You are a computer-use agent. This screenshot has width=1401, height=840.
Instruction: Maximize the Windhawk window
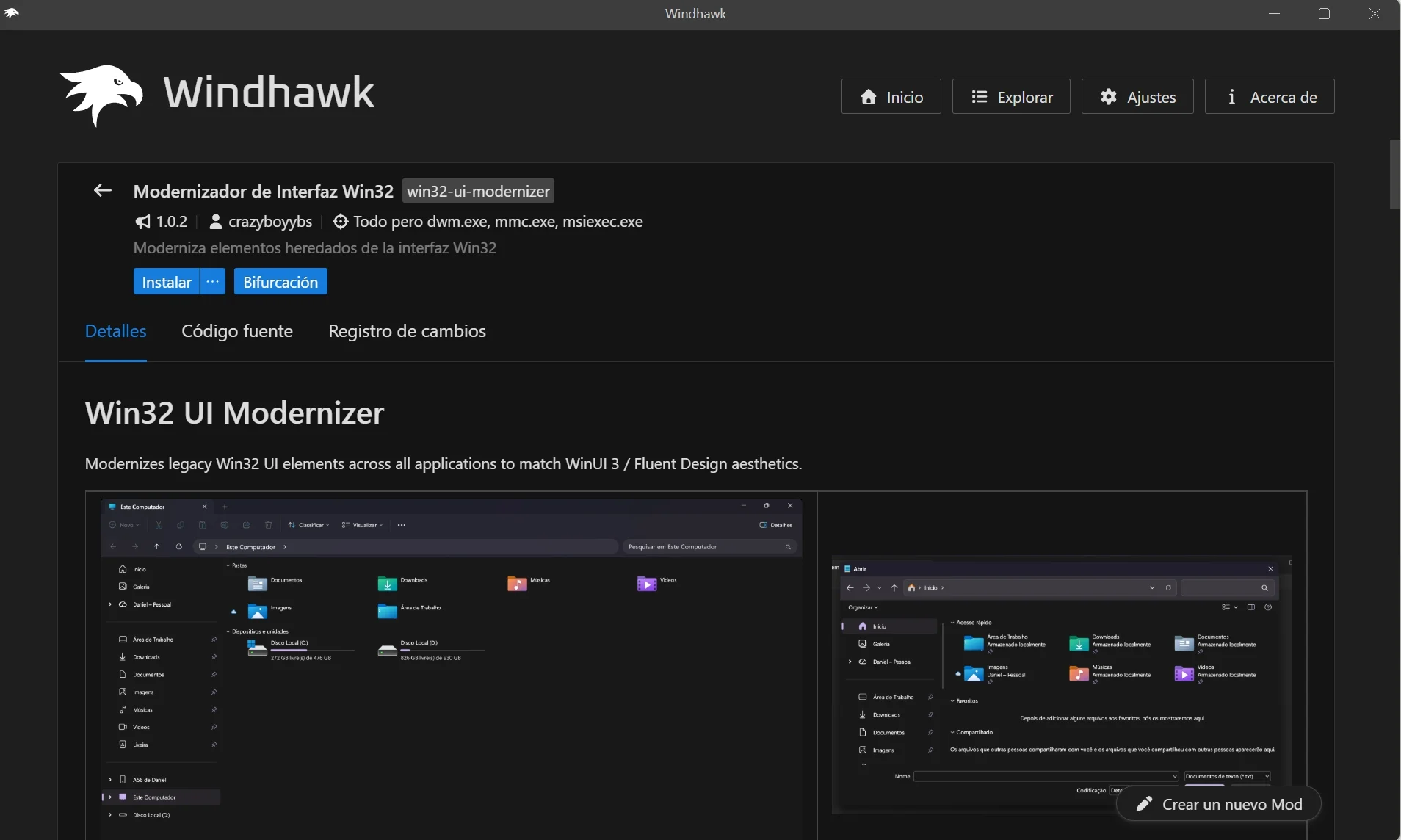(1325, 14)
